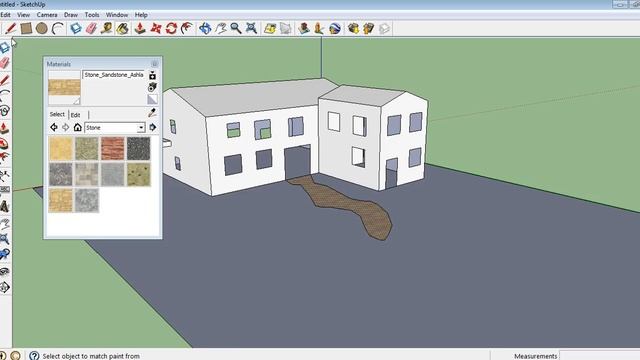640x360 pixels.
Task: Click the material name field Stone_Sandstone_Ashla
Action: coord(114,75)
